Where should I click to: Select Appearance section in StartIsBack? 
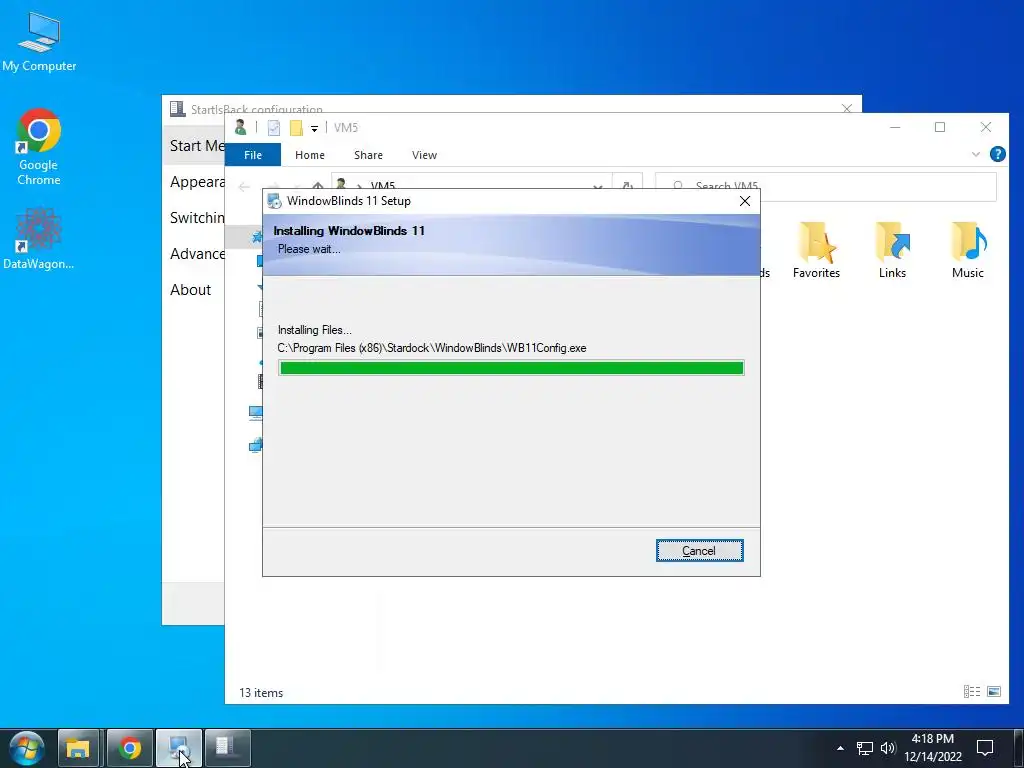click(197, 182)
